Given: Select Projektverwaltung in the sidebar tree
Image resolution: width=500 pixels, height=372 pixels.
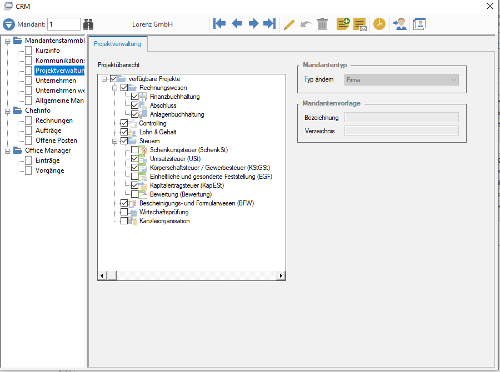Looking at the screenshot, I should [x=60, y=71].
